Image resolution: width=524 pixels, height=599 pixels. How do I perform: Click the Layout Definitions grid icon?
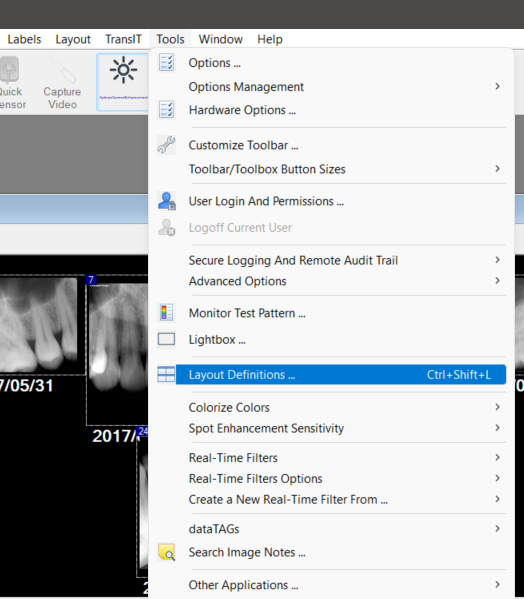pyautogui.click(x=166, y=374)
